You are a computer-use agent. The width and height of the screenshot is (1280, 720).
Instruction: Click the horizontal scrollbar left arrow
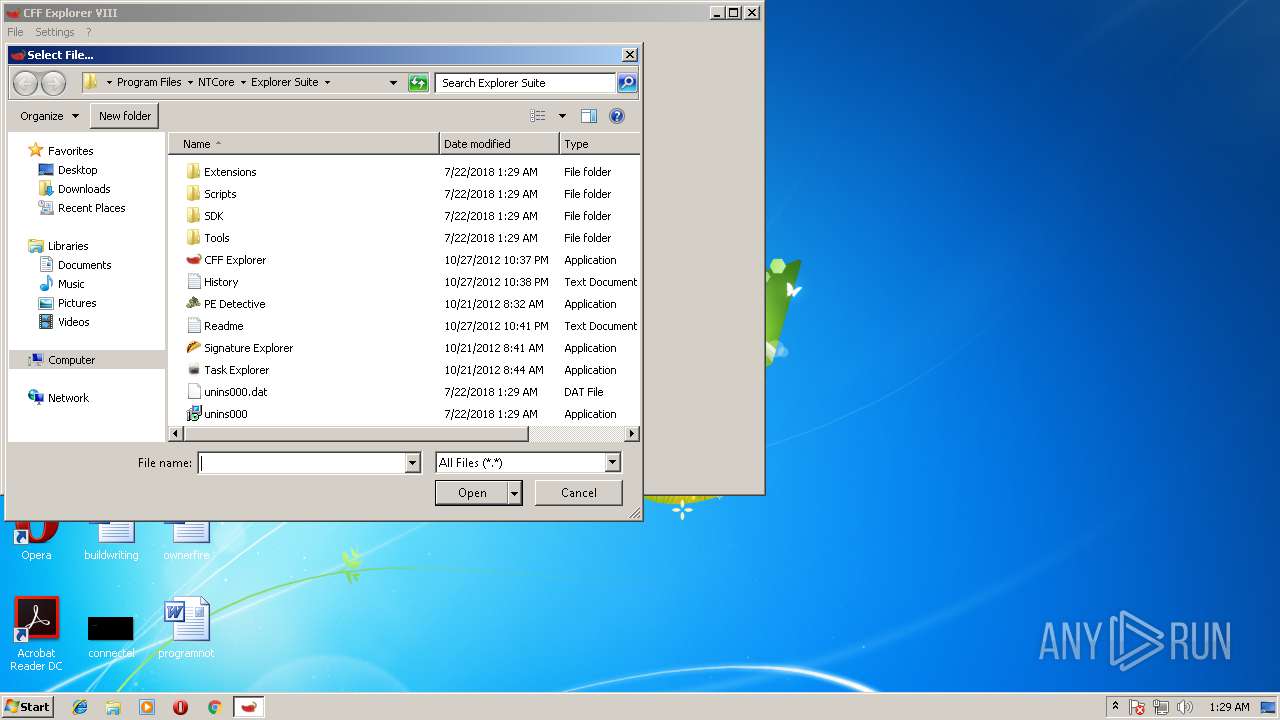(x=176, y=434)
